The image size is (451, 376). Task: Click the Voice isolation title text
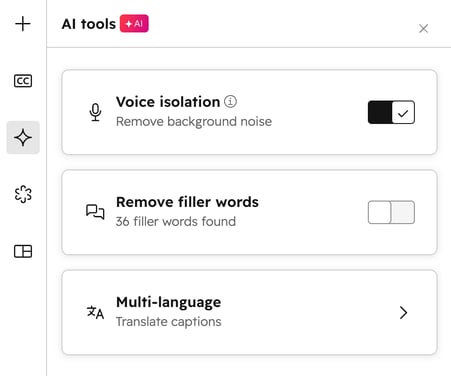point(168,102)
